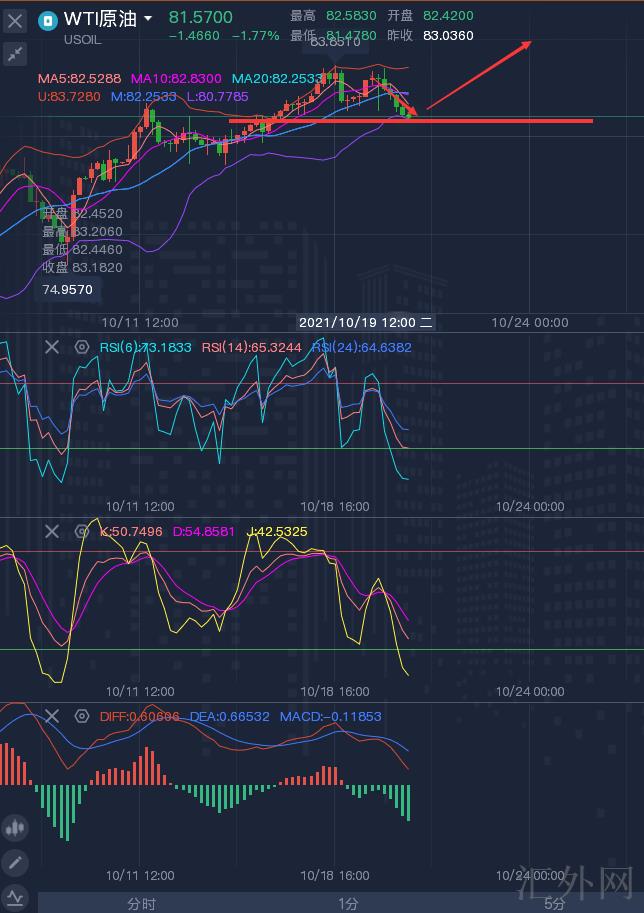The image size is (644, 913).
Task: Switch to the 分时 timeframe tab
Action: [x=141, y=903]
